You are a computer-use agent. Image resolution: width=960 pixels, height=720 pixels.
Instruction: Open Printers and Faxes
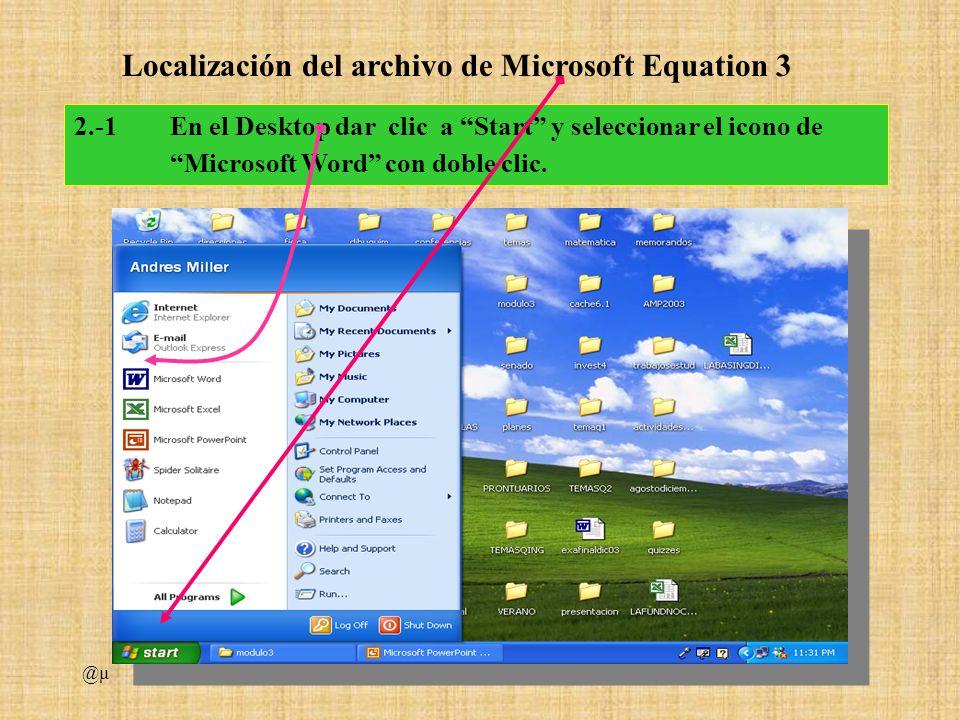coord(348,520)
